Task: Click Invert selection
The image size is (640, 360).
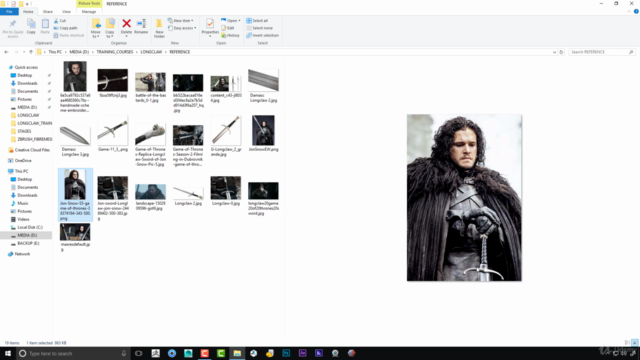Action: [x=262, y=35]
